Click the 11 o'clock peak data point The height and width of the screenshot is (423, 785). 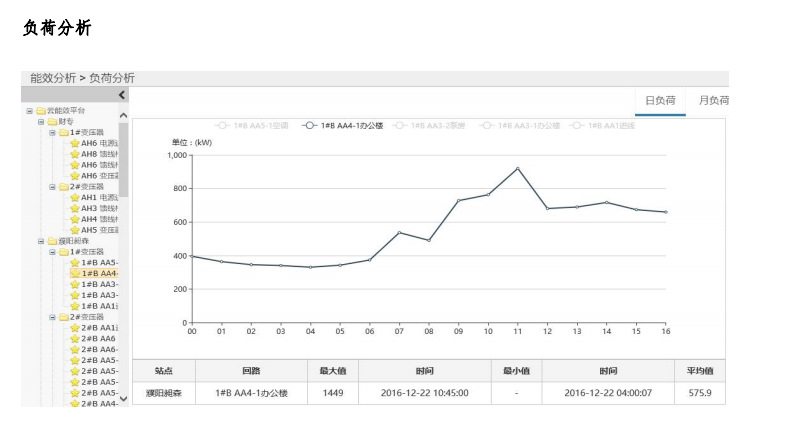pyautogui.click(x=517, y=168)
